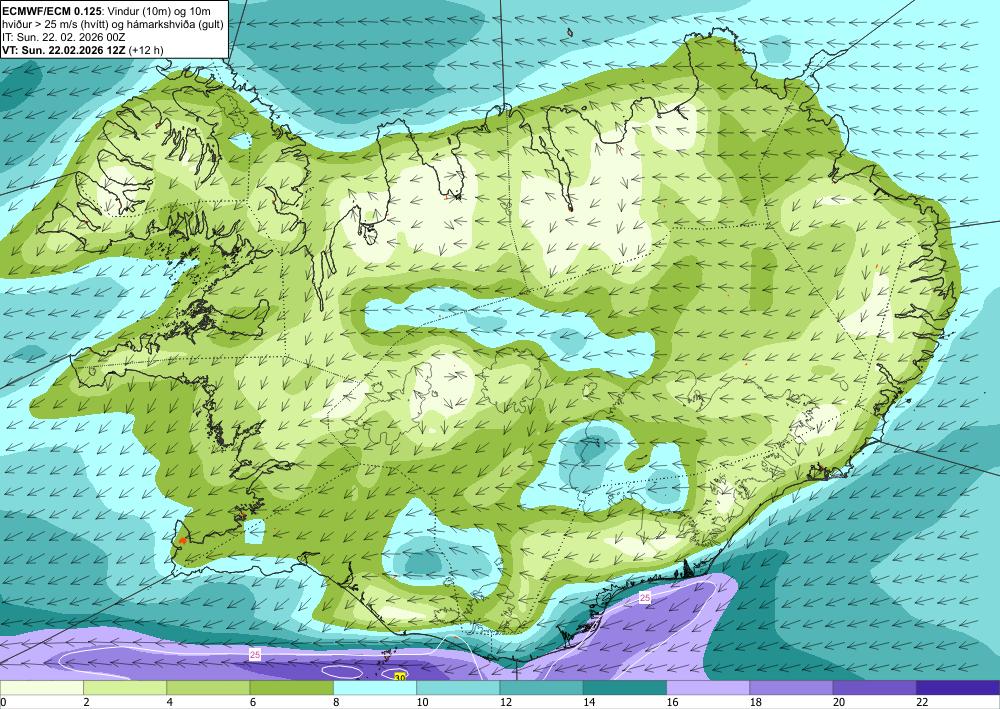
Task: Pick the 12–14 teal legend swatch
Action: (x=541, y=687)
